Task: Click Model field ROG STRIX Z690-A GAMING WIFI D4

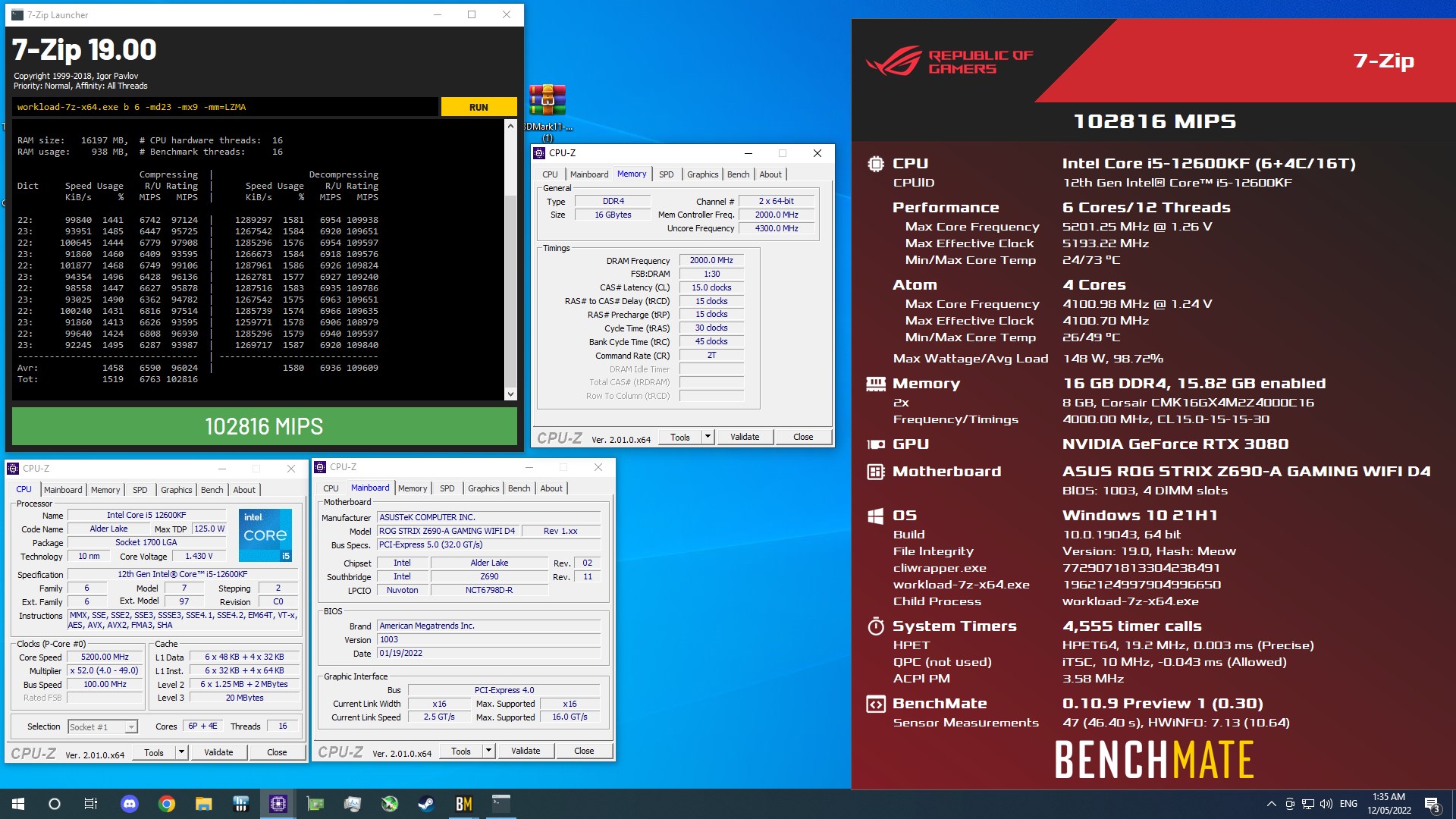Action: click(x=447, y=531)
